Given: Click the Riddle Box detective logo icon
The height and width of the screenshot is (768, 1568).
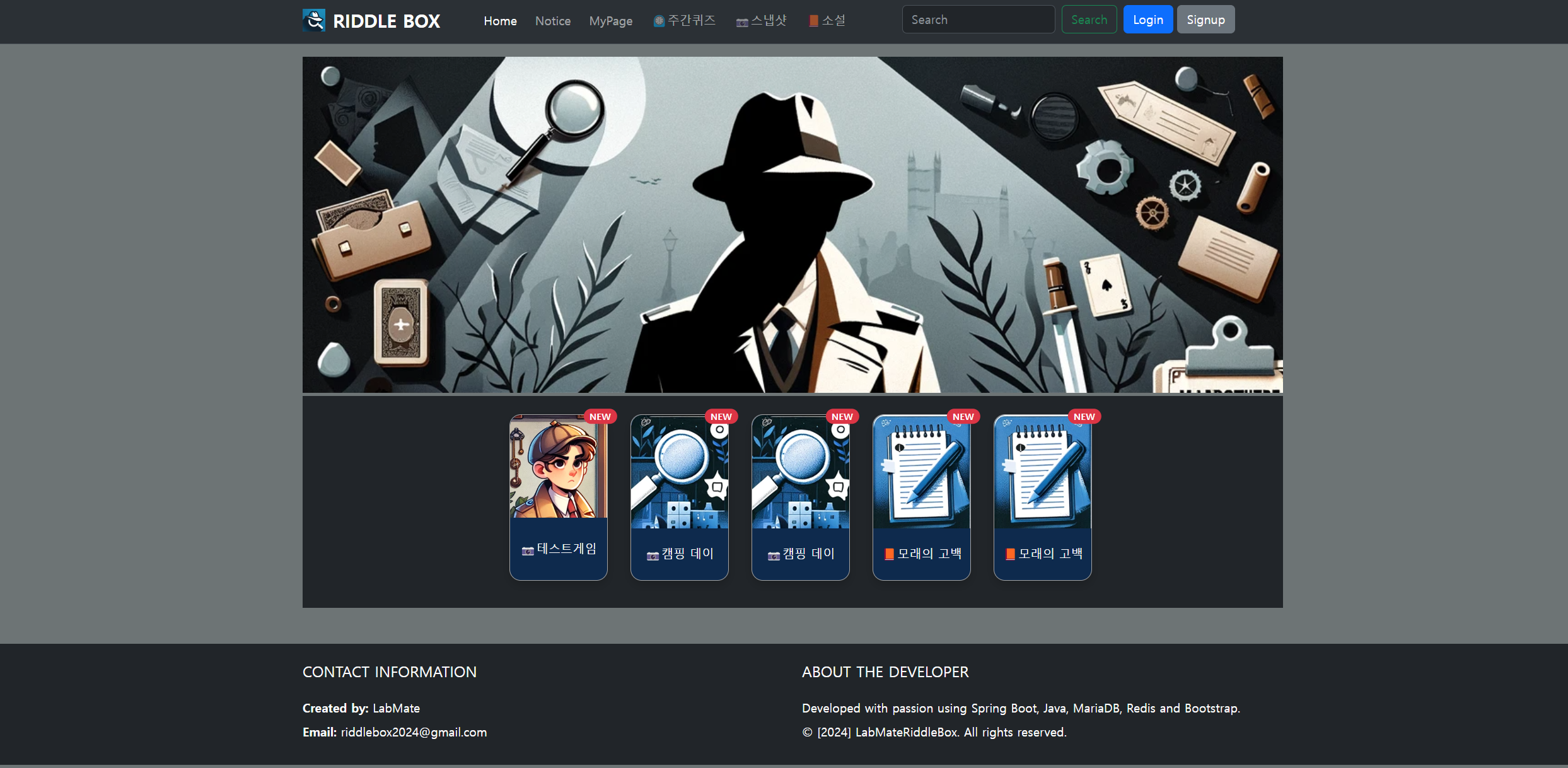Looking at the screenshot, I should pyautogui.click(x=314, y=20).
